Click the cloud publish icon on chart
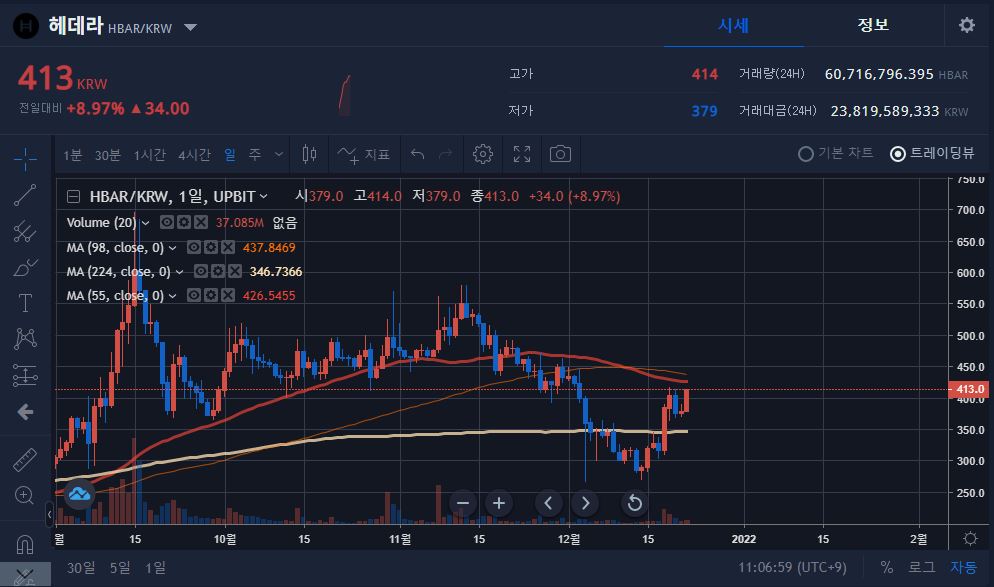 (x=79, y=494)
